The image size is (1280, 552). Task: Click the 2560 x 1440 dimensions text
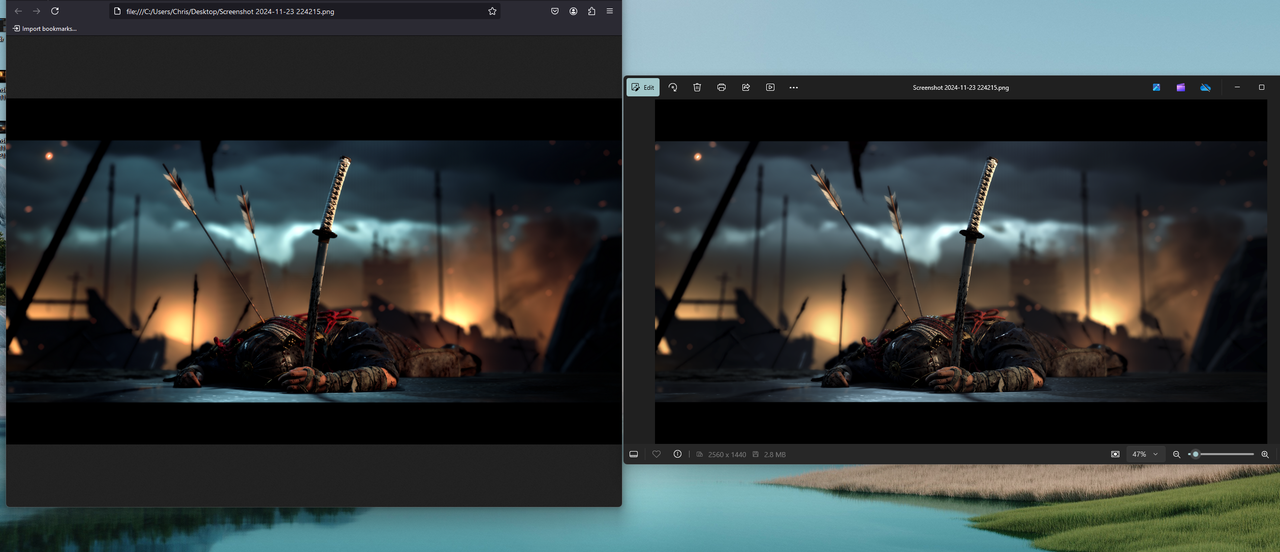point(727,454)
